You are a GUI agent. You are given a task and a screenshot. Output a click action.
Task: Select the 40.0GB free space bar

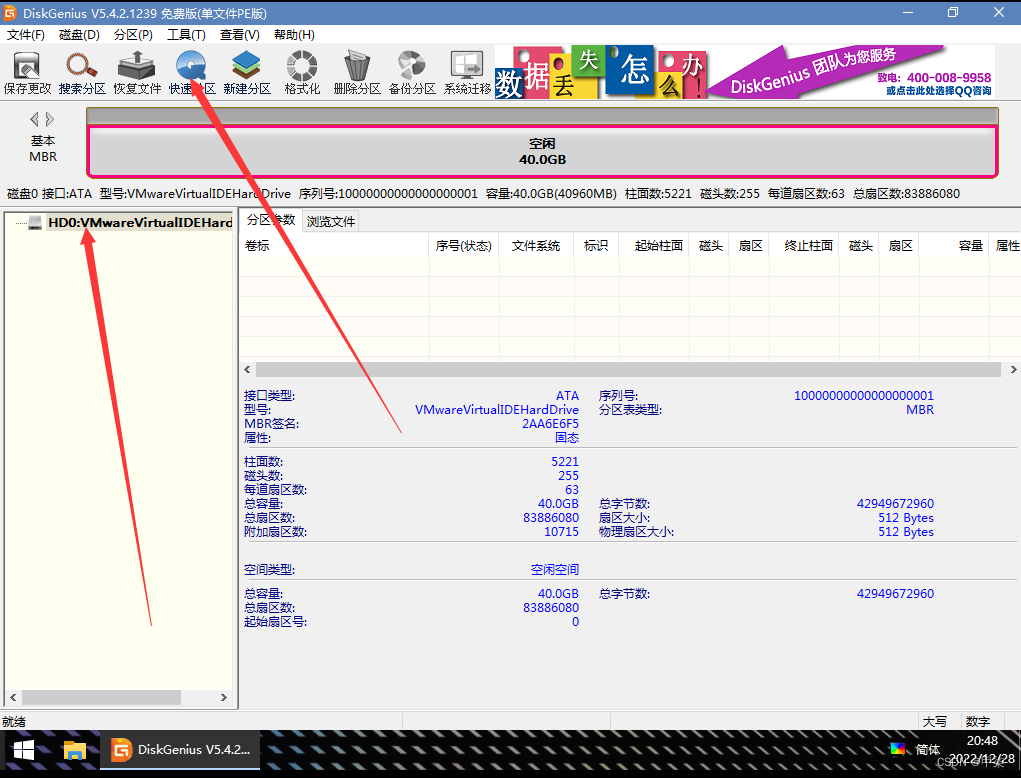click(542, 152)
